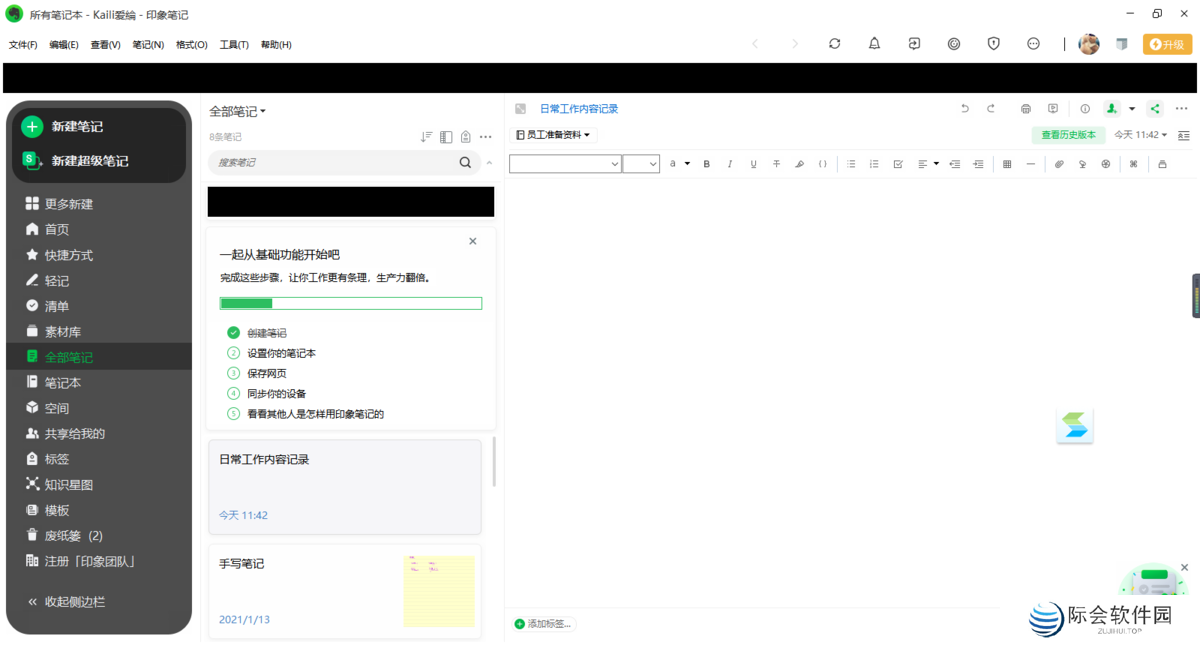Image resolution: width=1200 pixels, height=645 pixels.
Task: Click the green getting-started progress bar
Action: (x=350, y=303)
